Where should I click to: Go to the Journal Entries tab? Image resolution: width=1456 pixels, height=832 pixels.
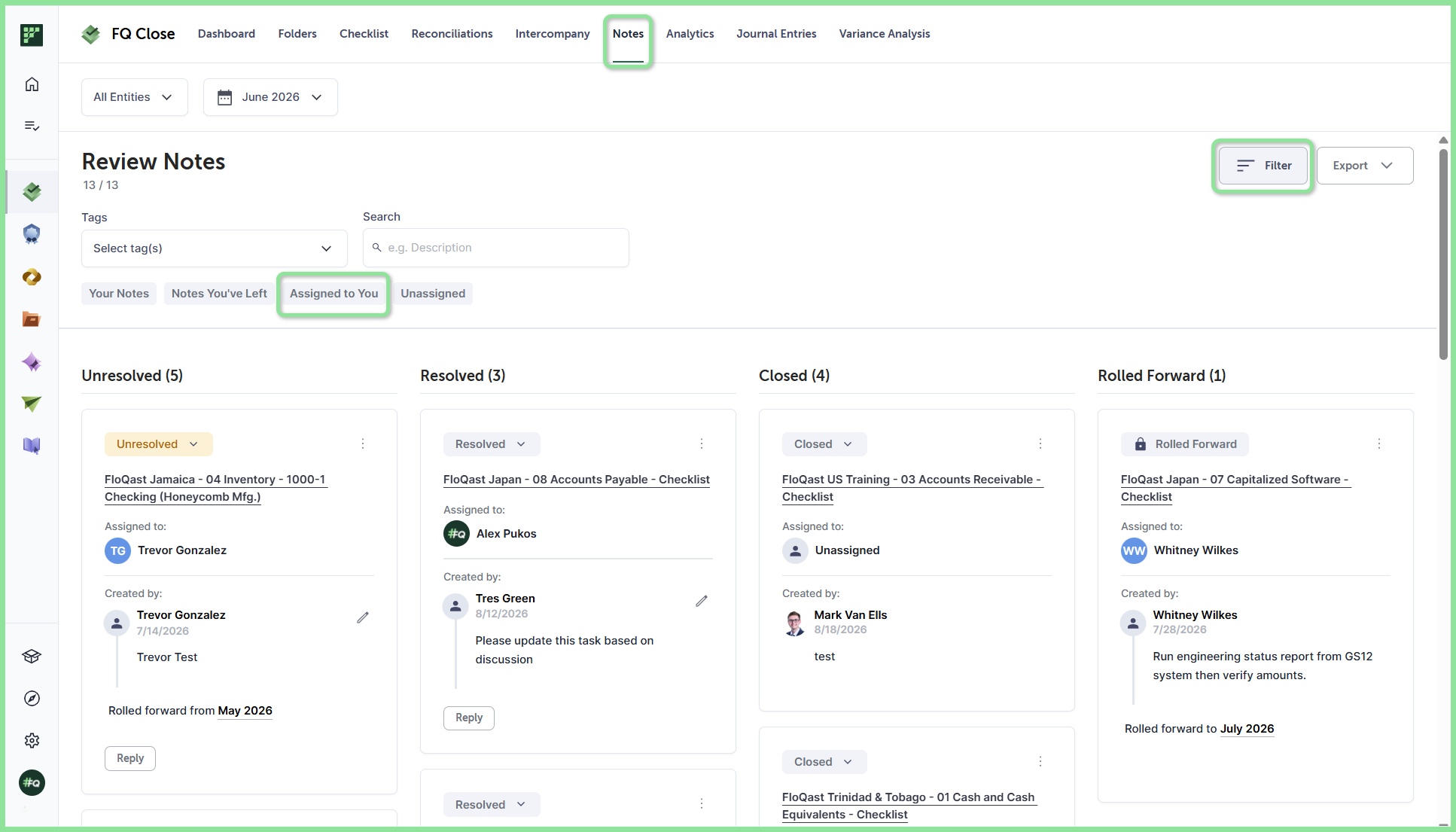776,34
